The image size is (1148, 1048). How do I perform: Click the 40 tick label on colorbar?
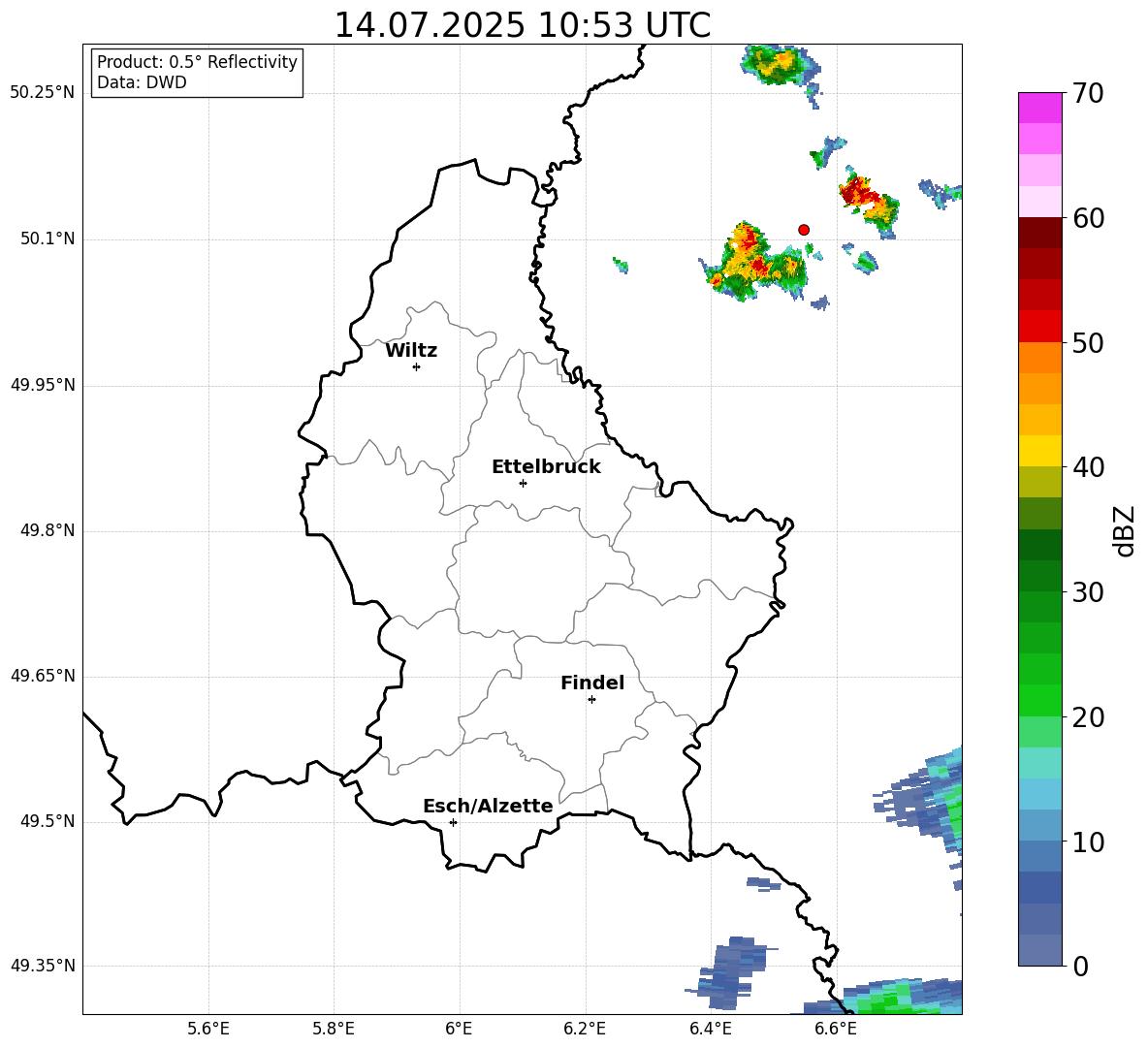tap(1088, 467)
